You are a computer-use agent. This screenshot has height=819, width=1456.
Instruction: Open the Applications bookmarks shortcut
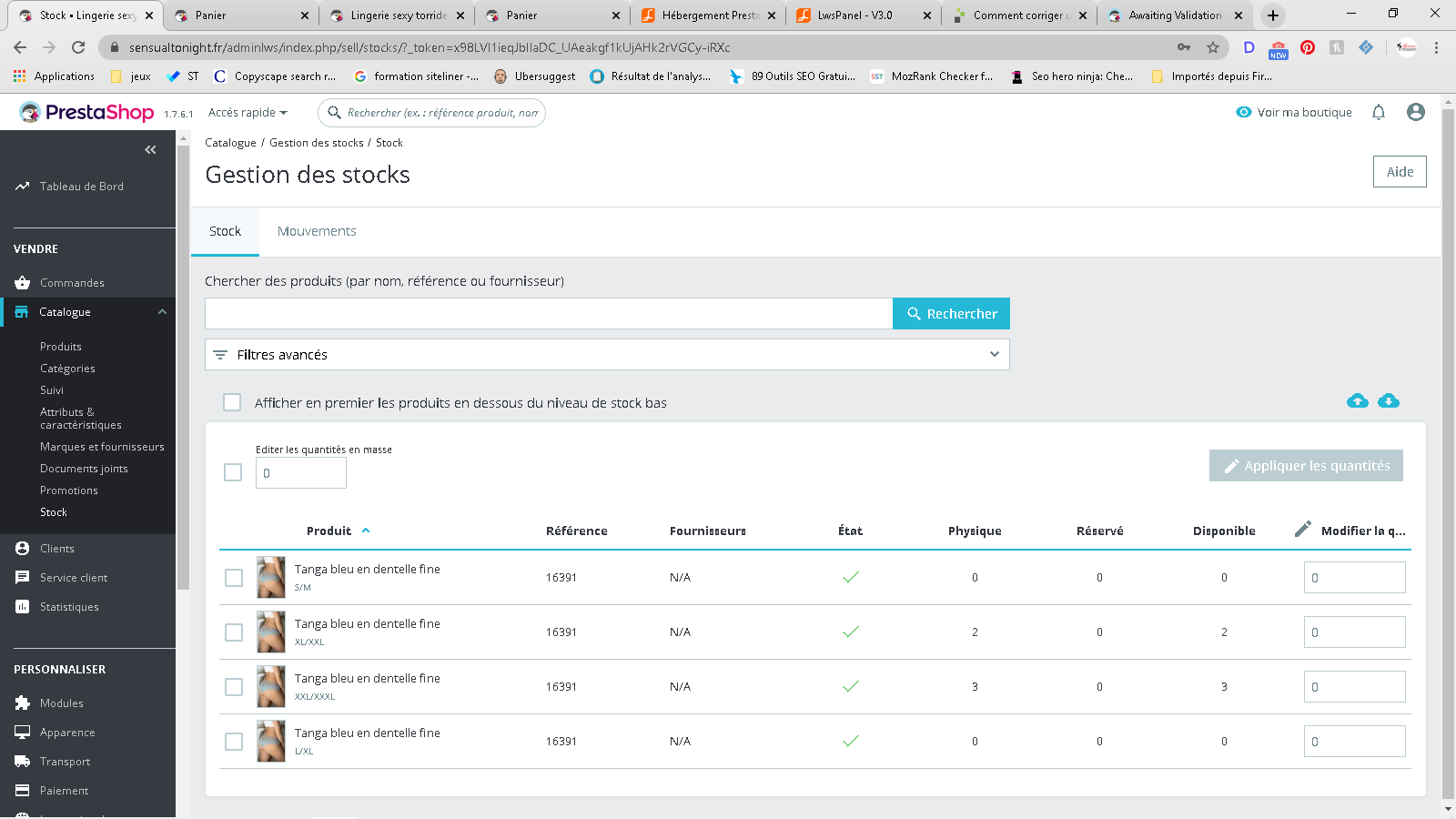pos(54,76)
